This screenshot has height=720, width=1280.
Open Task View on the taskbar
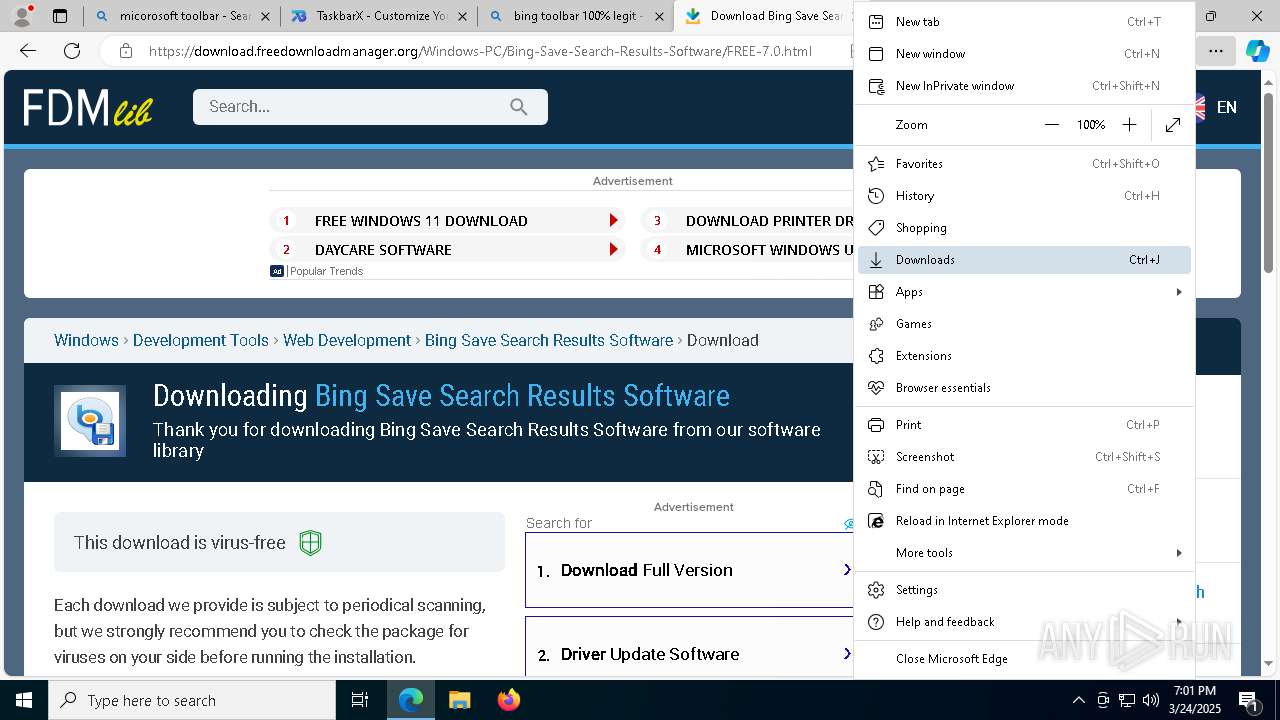pos(360,700)
